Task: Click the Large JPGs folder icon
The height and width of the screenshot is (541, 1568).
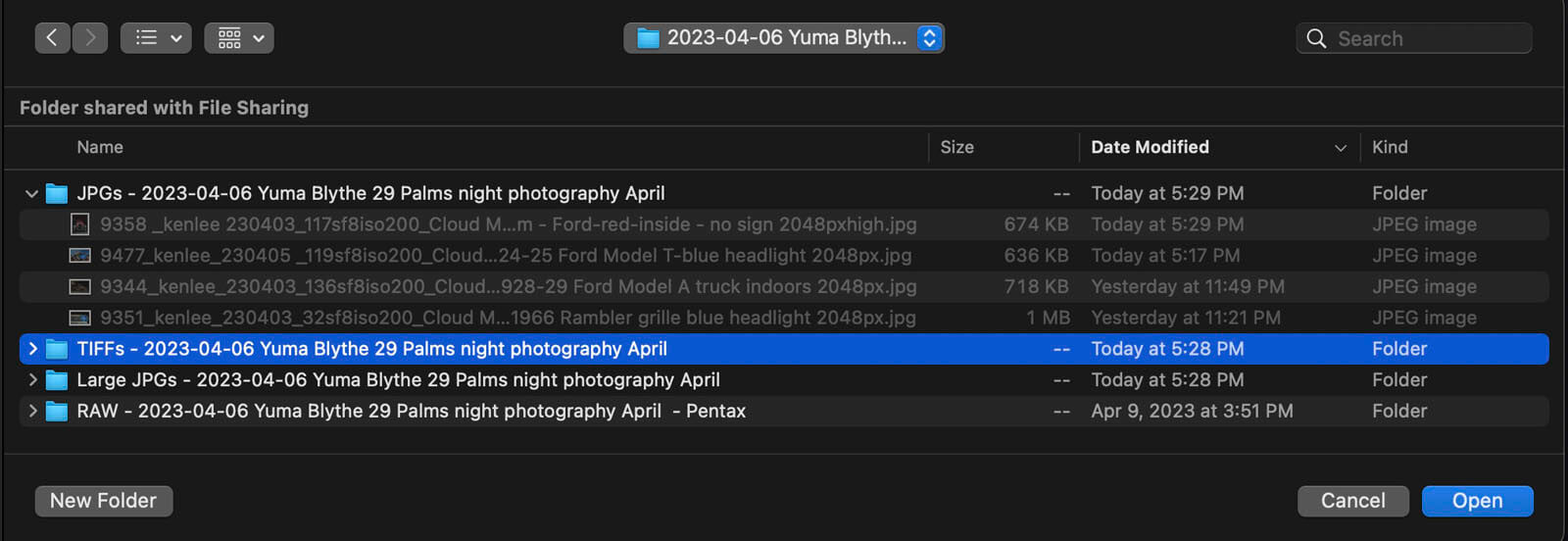Action: pyautogui.click(x=57, y=380)
